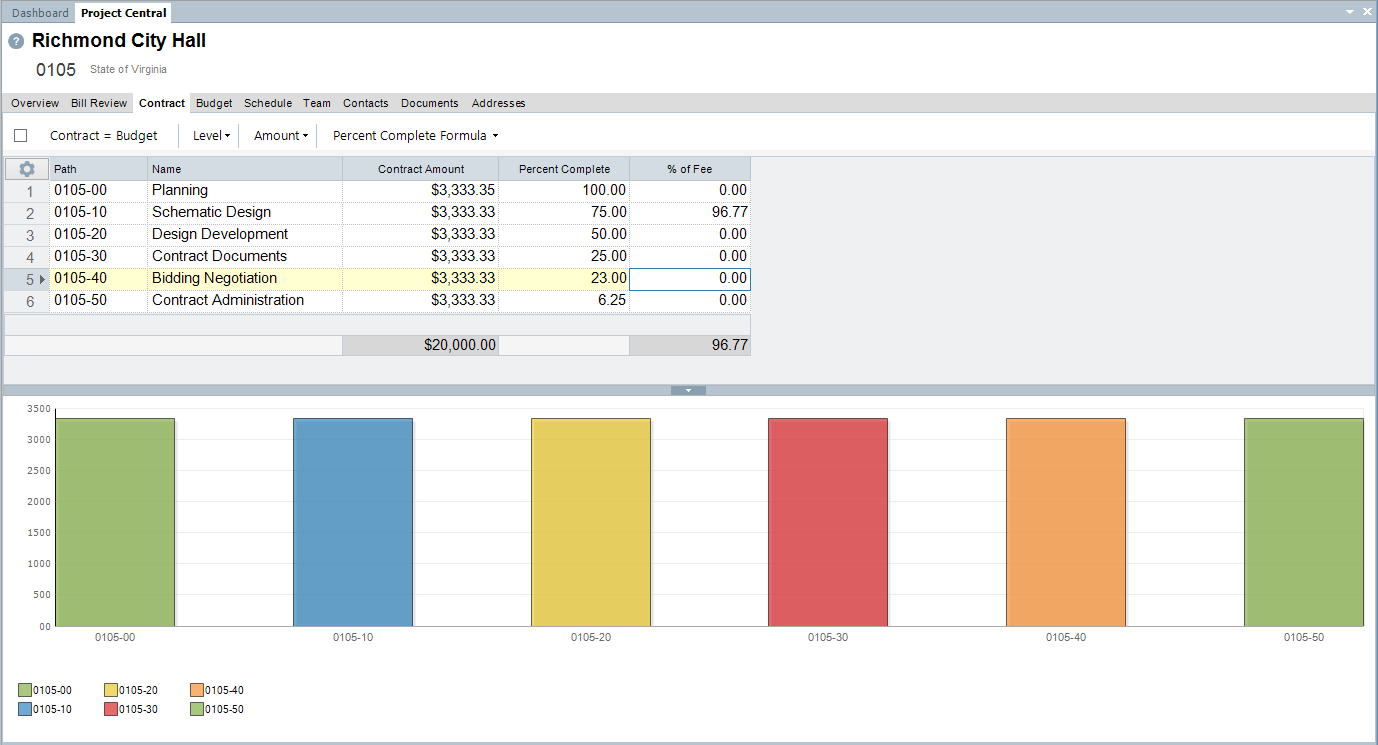The width and height of the screenshot is (1378, 745).
Task: Click the % of Fee column header
Action: click(690, 169)
